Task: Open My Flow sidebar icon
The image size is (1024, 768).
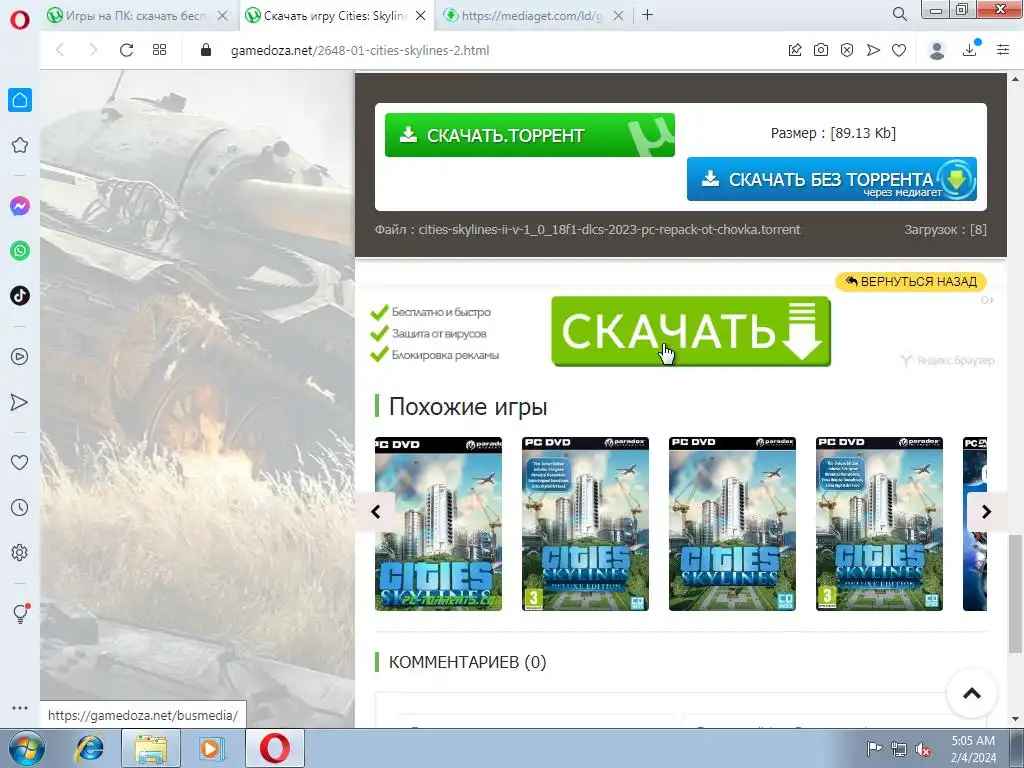Action: point(20,402)
